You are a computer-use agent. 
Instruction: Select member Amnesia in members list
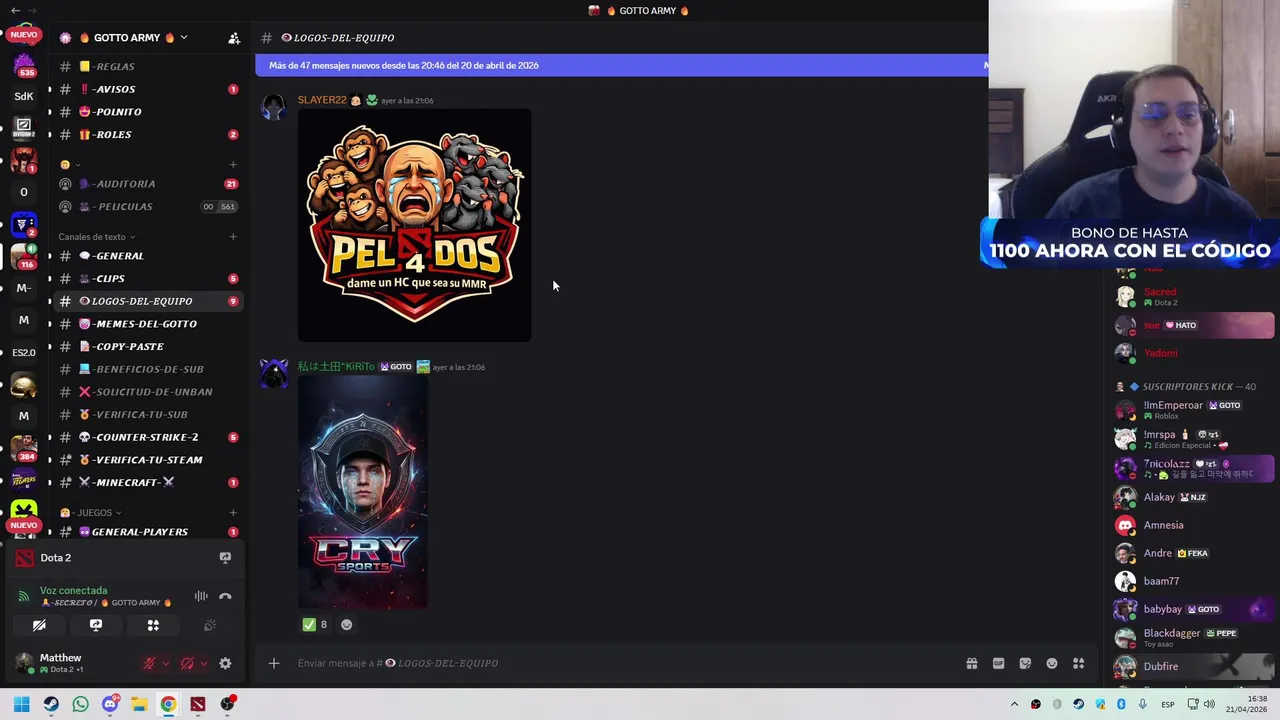point(1195,525)
